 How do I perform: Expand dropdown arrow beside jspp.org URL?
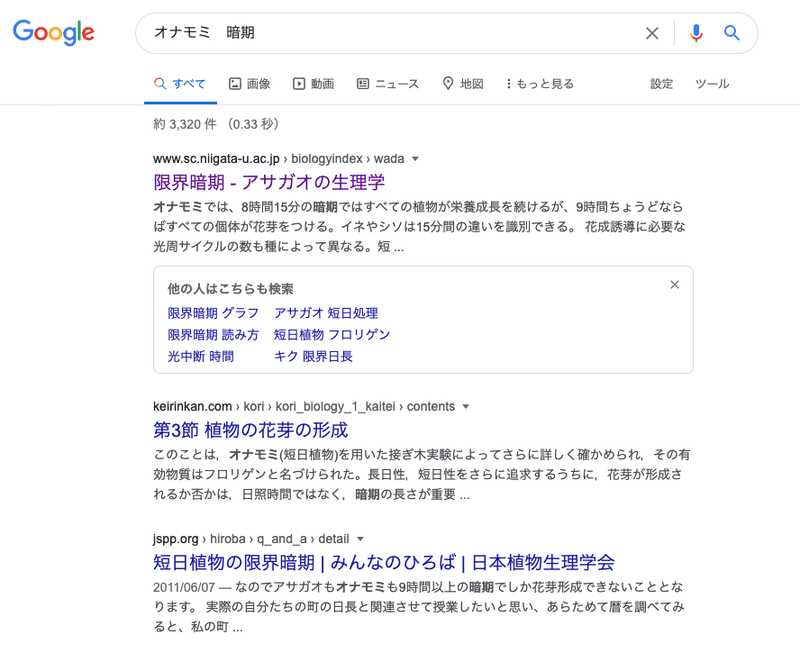[361, 539]
